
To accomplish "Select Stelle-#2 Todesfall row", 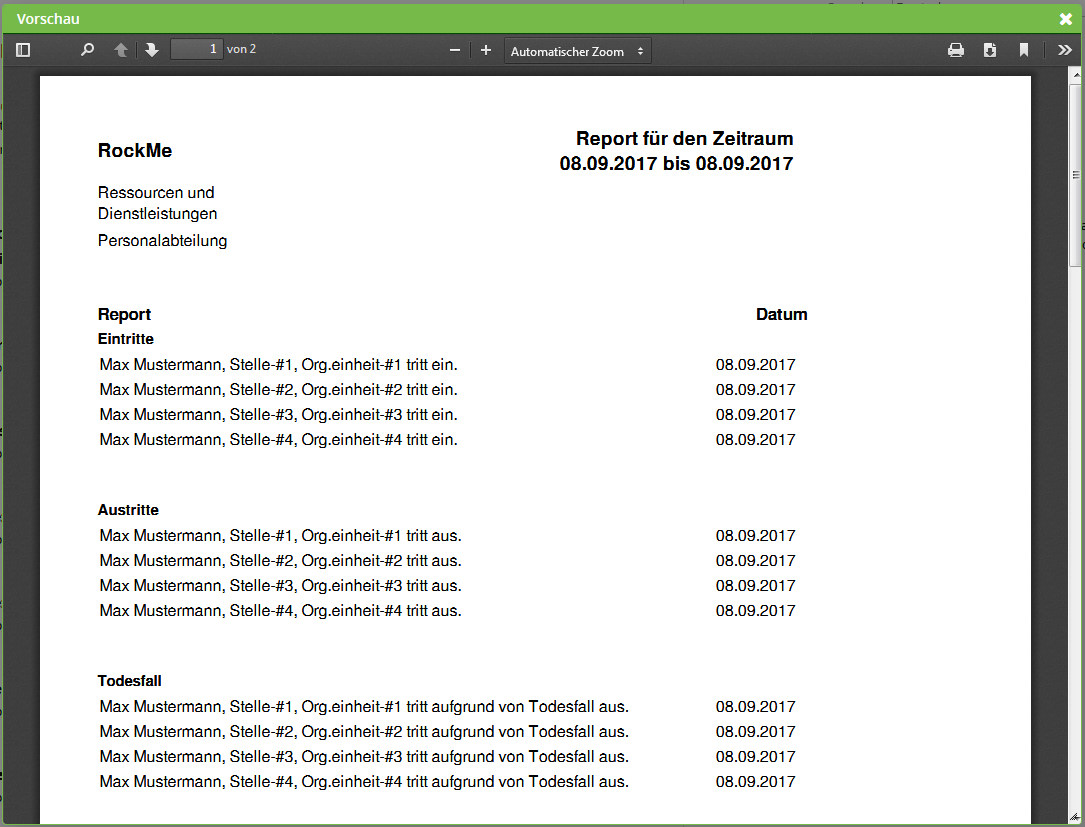I will tap(447, 731).
